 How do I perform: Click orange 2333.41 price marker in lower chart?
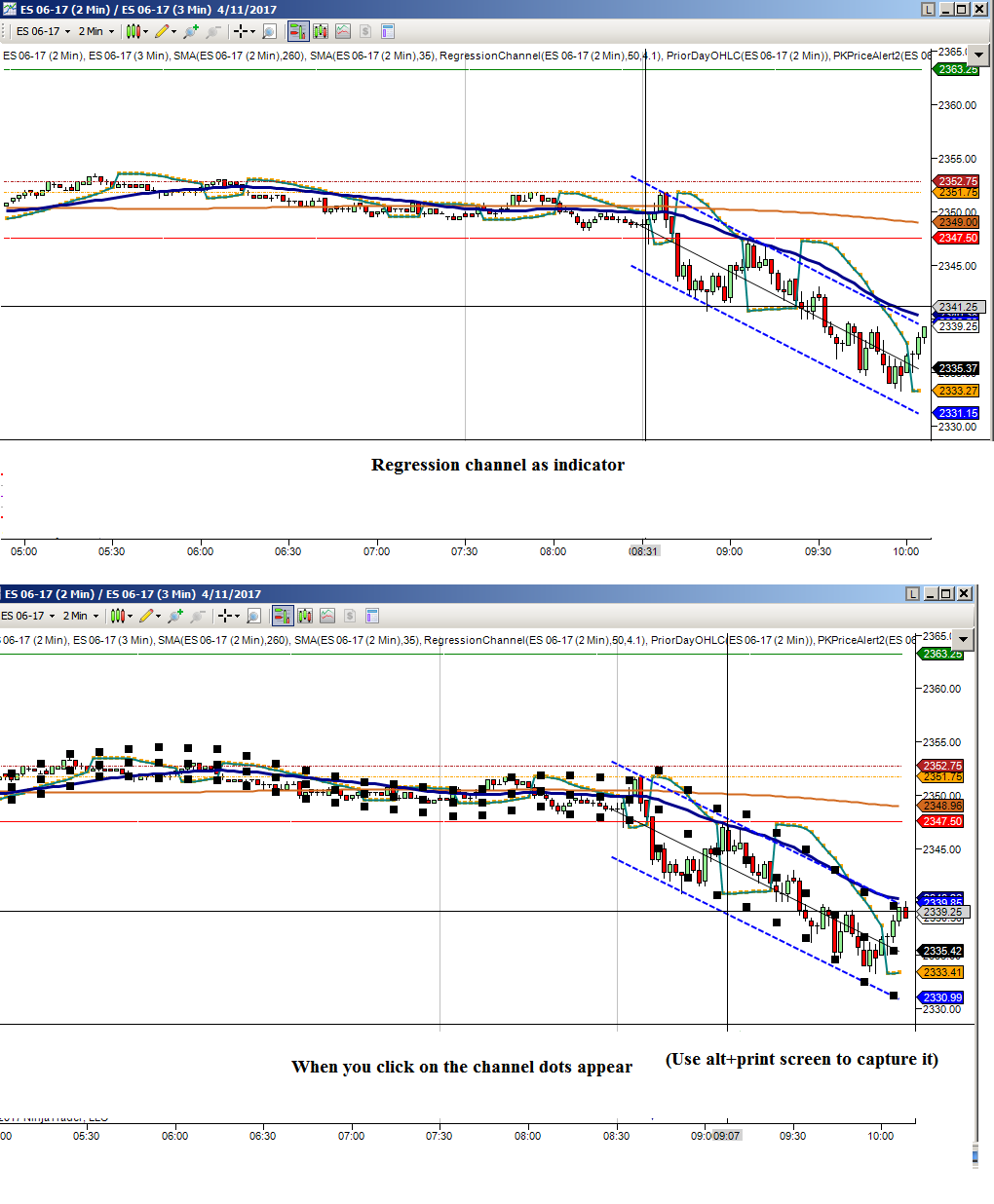pos(941,972)
